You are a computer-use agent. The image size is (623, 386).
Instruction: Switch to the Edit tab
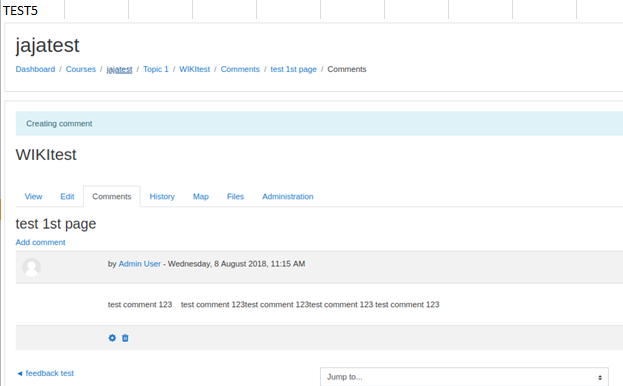(67, 197)
